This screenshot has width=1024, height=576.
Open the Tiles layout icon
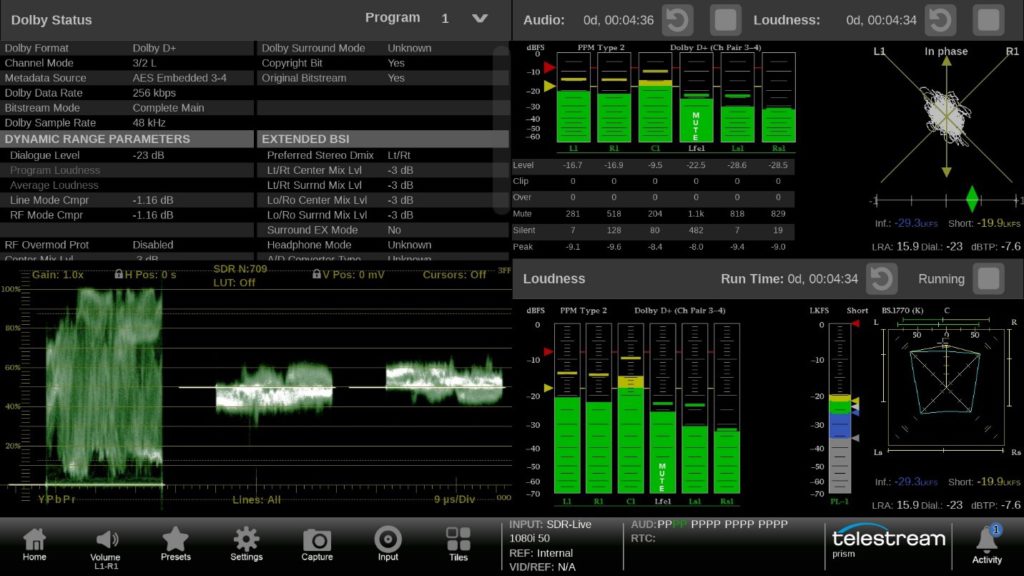click(458, 543)
